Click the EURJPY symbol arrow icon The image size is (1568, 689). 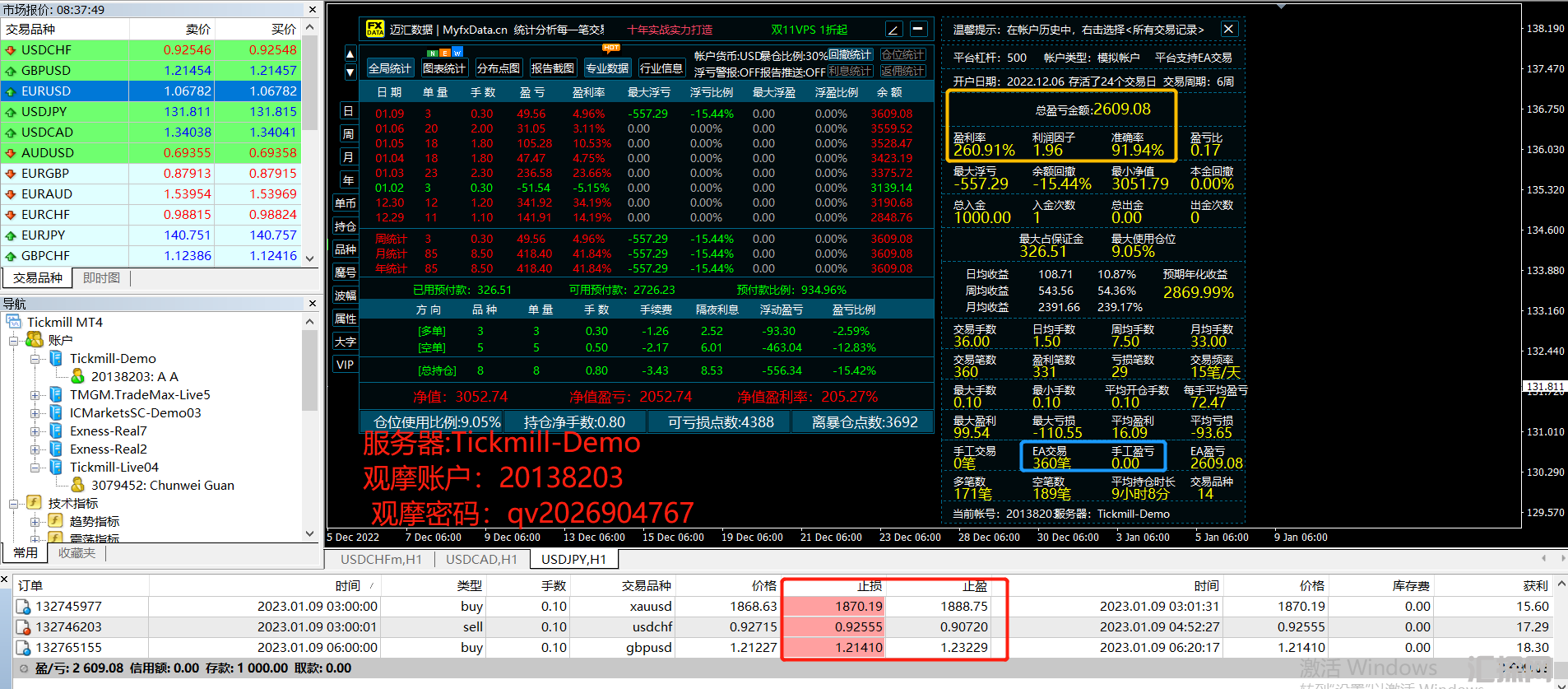[x=11, y=235]
